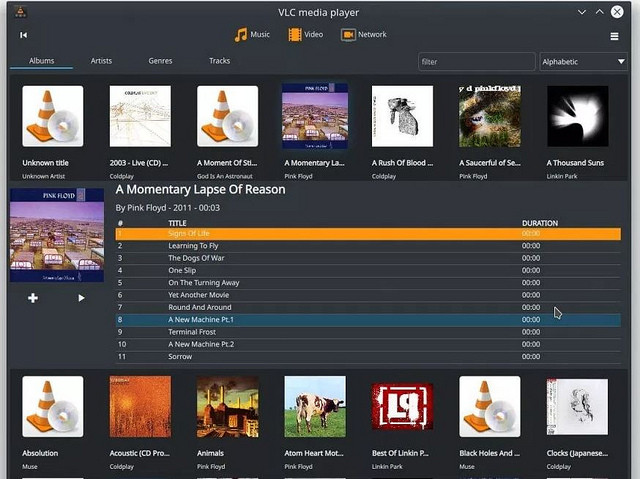Click the Linkin Park label under Best Of
The width and height of the screenshot is (640, 479).
pyautogui.click(x=387, y=466)
